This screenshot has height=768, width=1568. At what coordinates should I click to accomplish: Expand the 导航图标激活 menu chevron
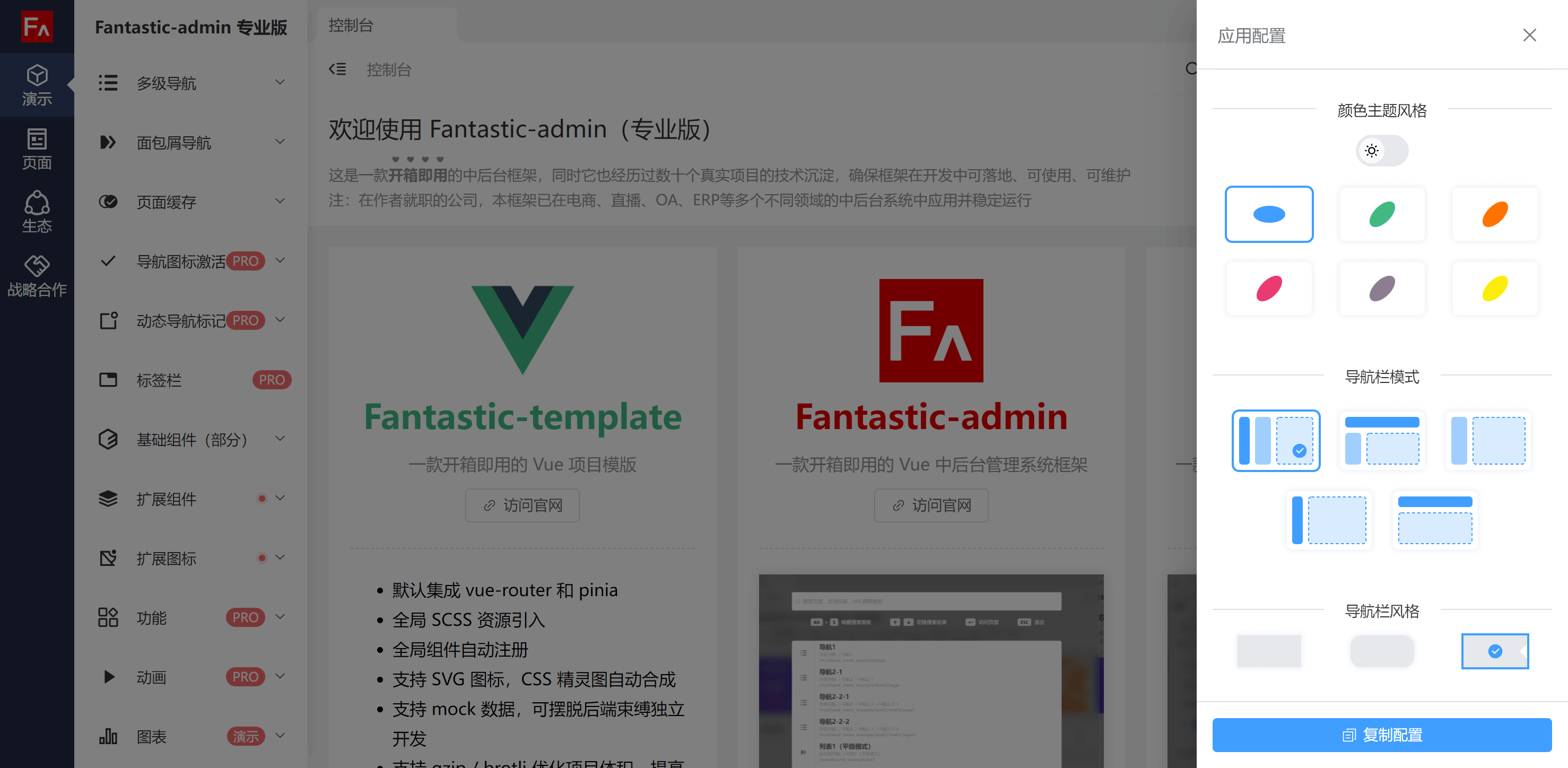[x=280, y=260]
